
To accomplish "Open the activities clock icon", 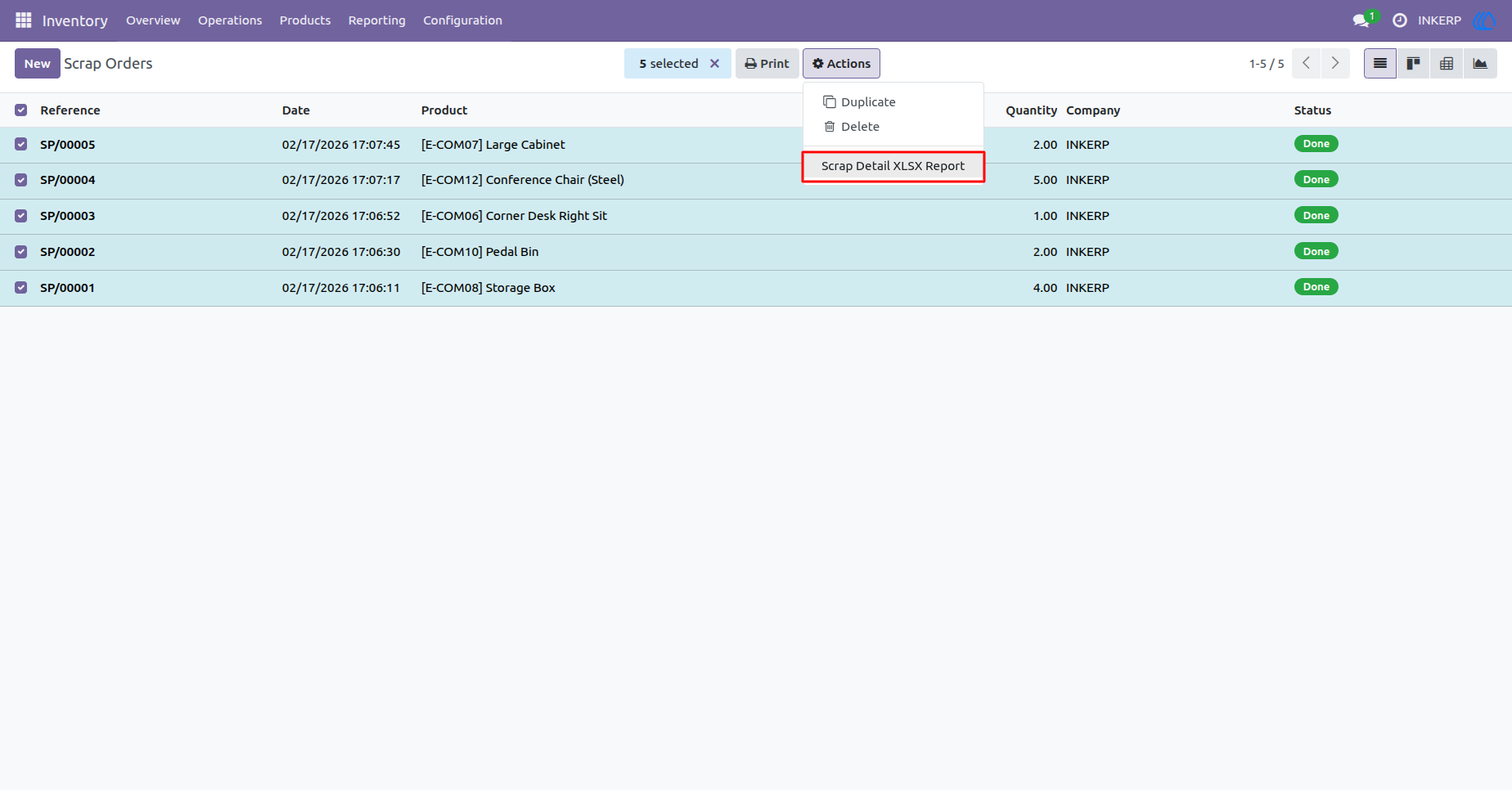I will [x=1400, y=20].
